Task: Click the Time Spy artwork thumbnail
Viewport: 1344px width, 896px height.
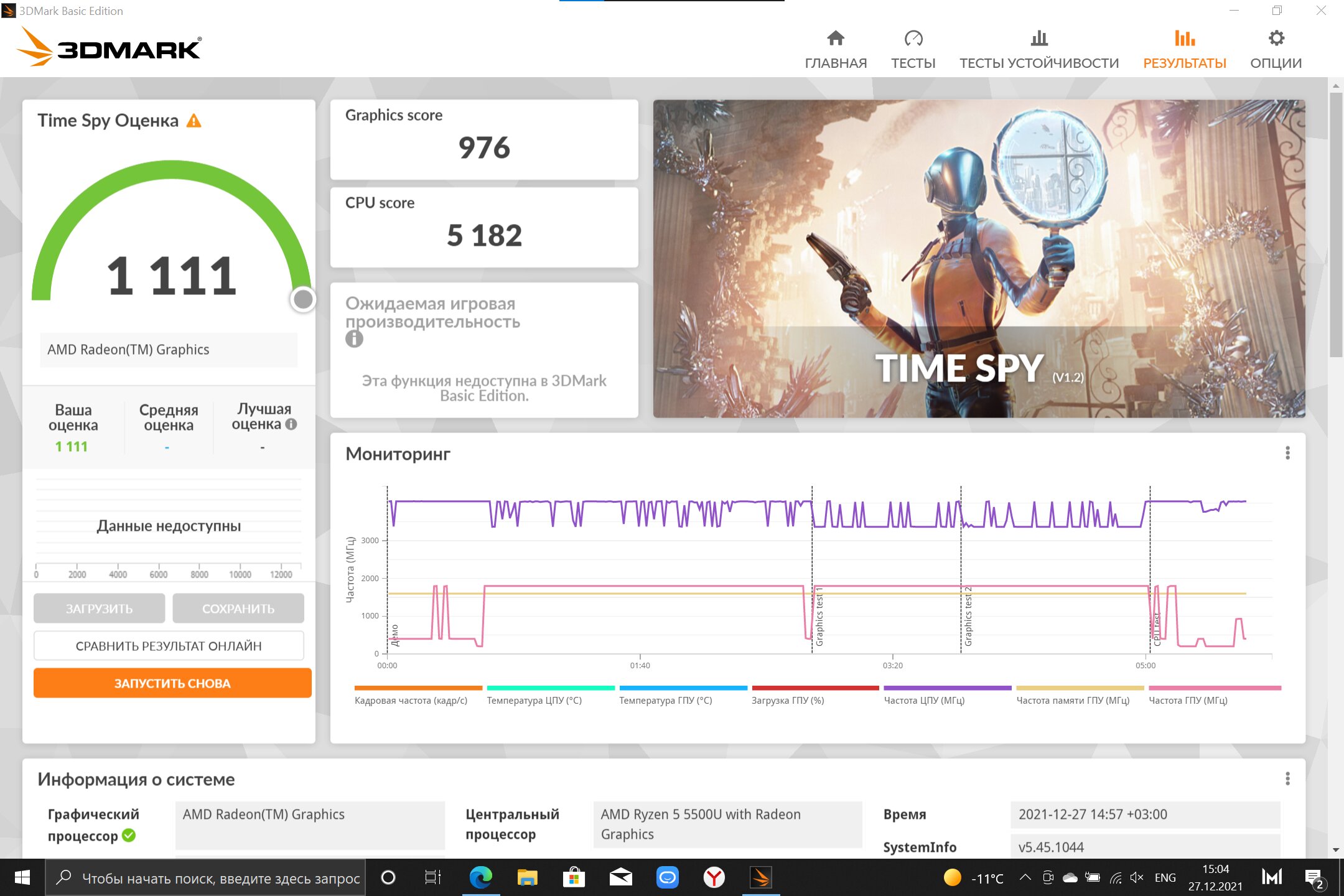Action: click(x=978, y=258)
